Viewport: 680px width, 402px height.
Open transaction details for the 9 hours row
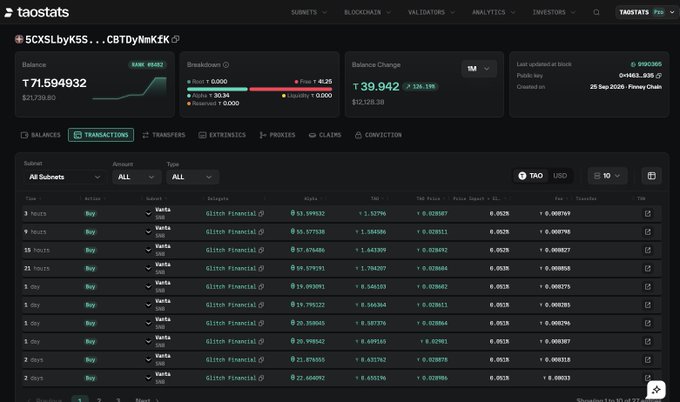pyautogui.click(x=647, y=232)
